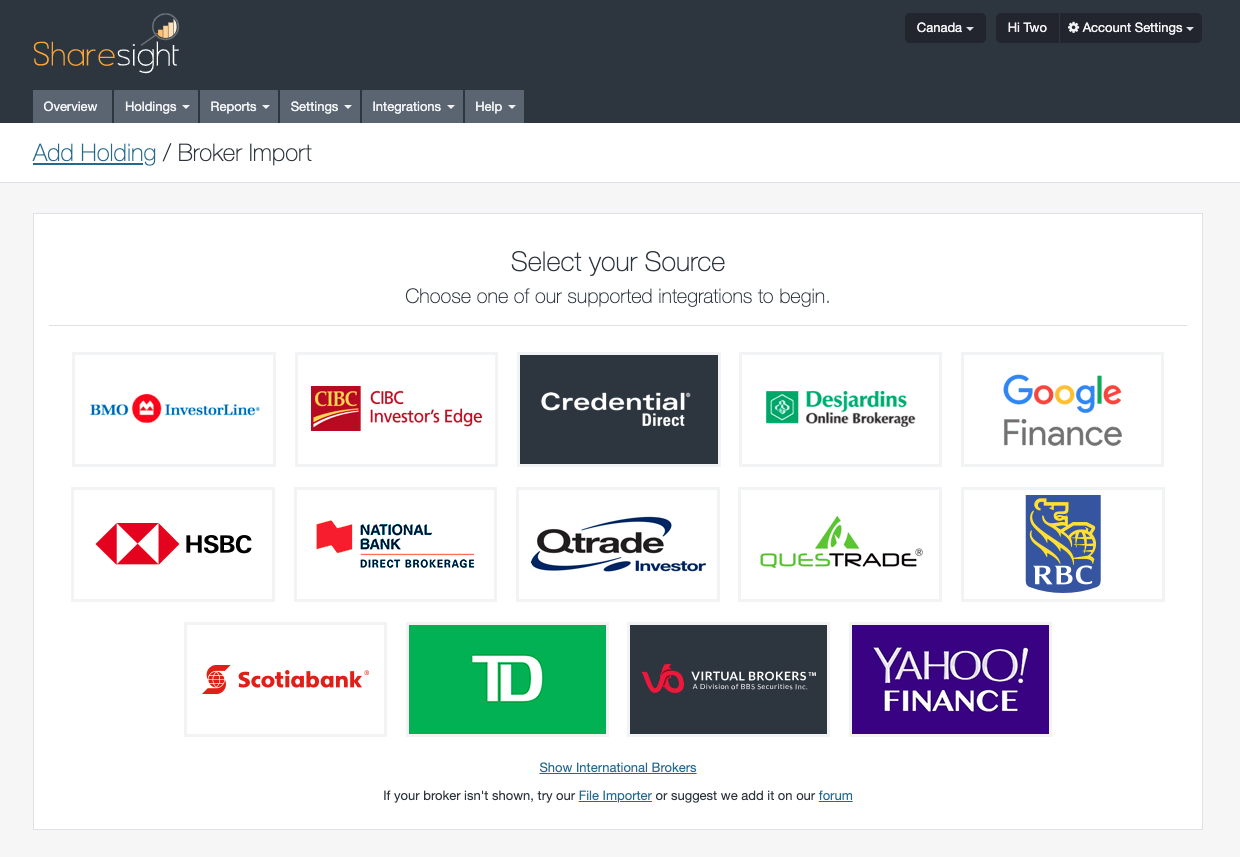Choose the RBC lion logo tile
This screenshot has height=857, width=1240.
pos(1063,544)
